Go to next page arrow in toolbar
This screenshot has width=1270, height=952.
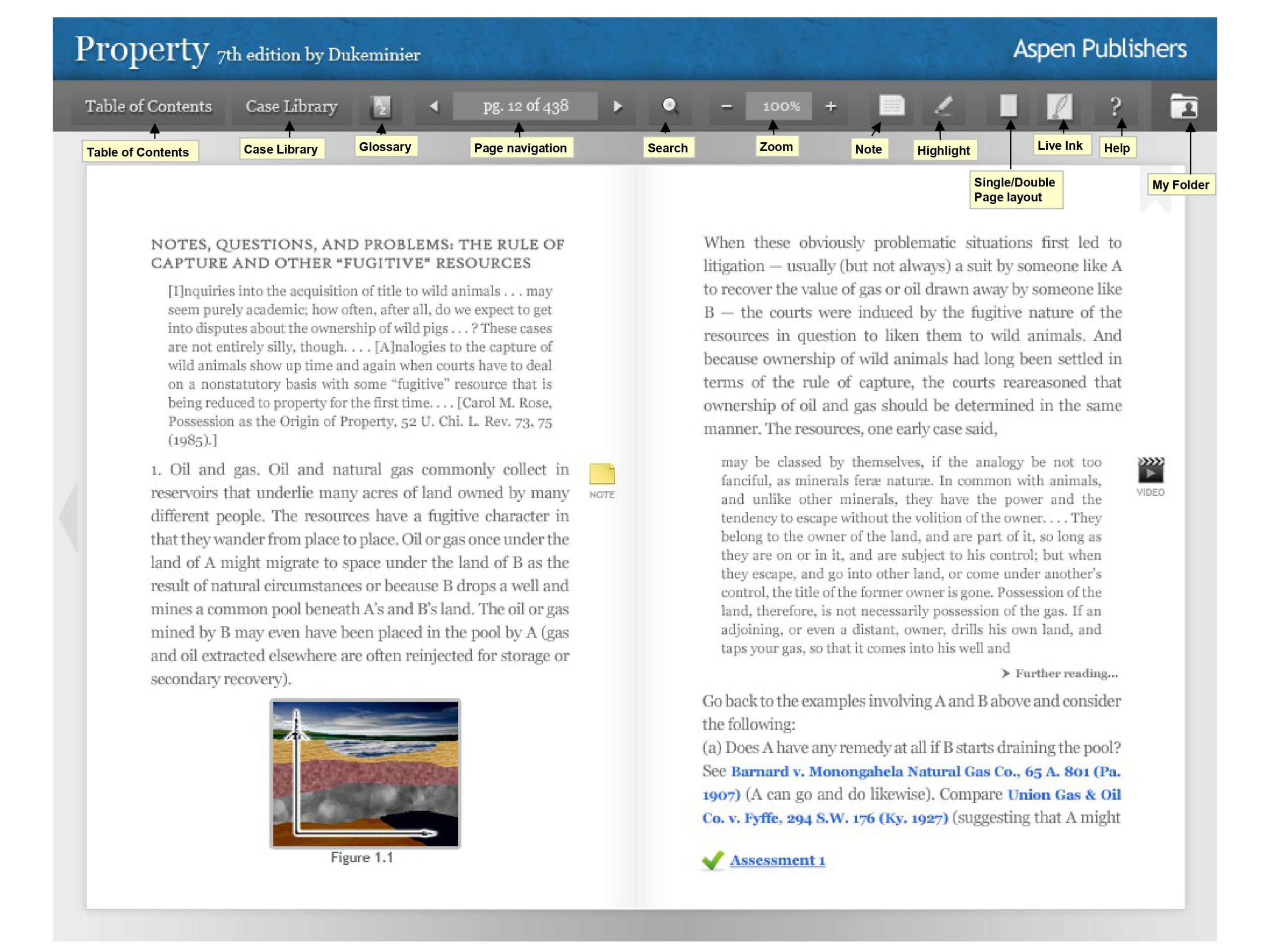click(x=618, y=106)
